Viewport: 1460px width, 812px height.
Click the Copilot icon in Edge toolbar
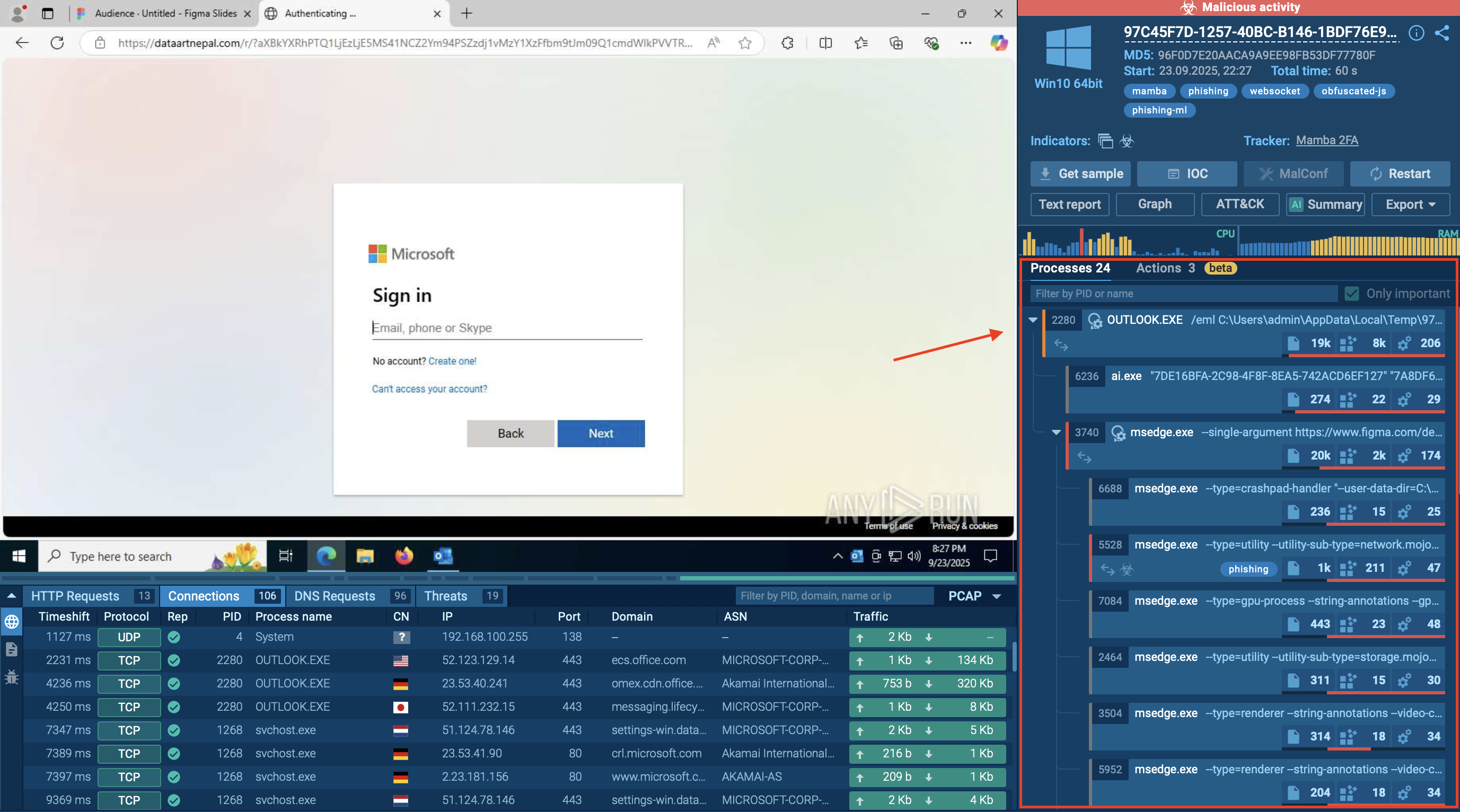point(999,43)
